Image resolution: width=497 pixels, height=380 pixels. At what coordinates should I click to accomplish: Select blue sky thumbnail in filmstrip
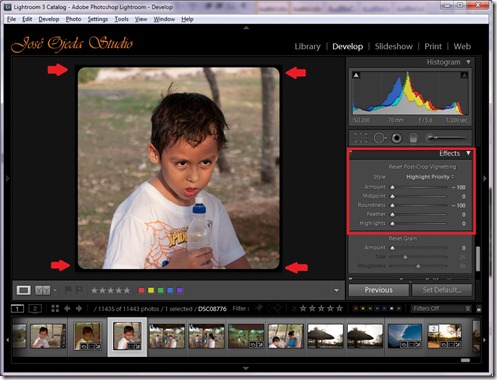point(405,336)
